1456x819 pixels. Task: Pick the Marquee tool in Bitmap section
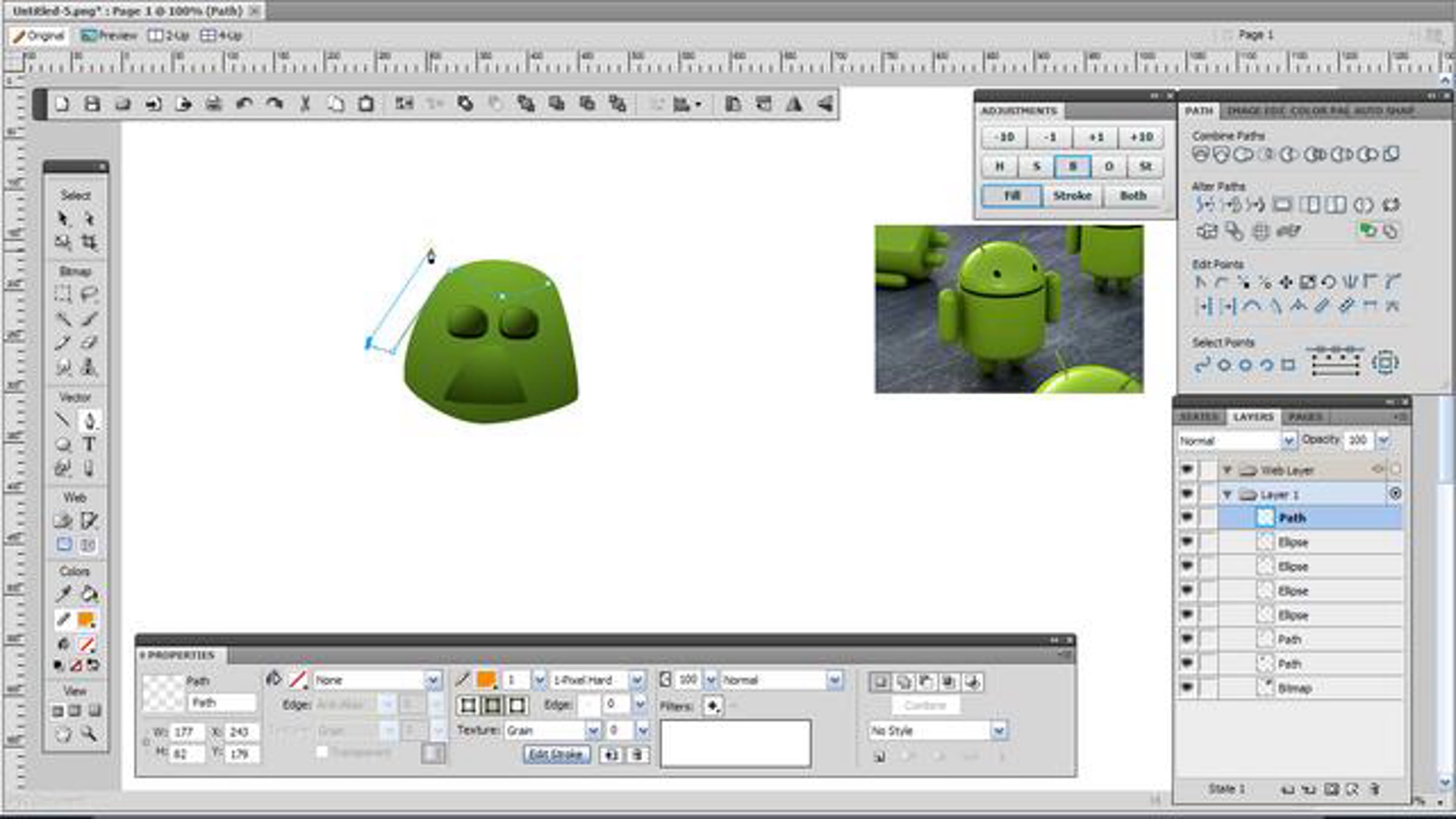[x=63, y=294]
